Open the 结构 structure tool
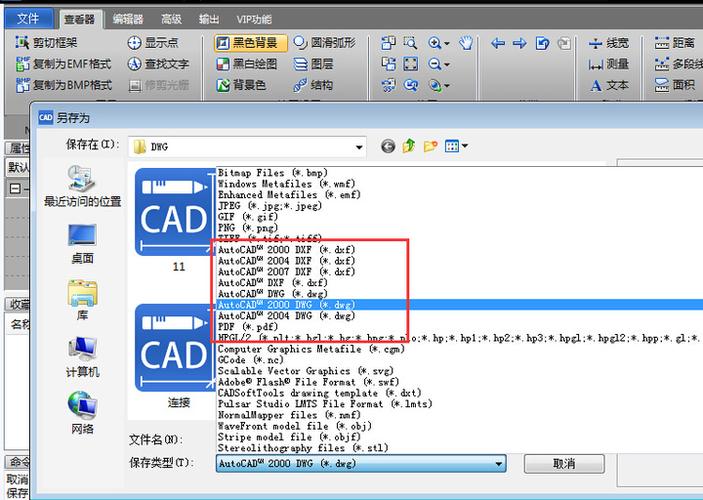Viewport: 703px width, 500px height. pos(313,85)
